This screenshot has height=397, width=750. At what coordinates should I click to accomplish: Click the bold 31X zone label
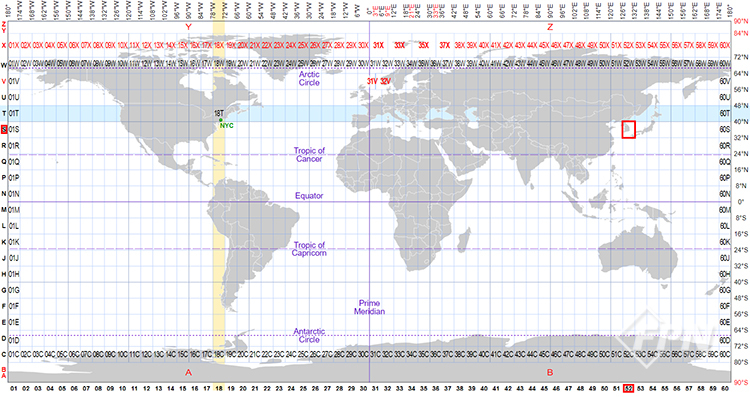click(x=378, y=45)
